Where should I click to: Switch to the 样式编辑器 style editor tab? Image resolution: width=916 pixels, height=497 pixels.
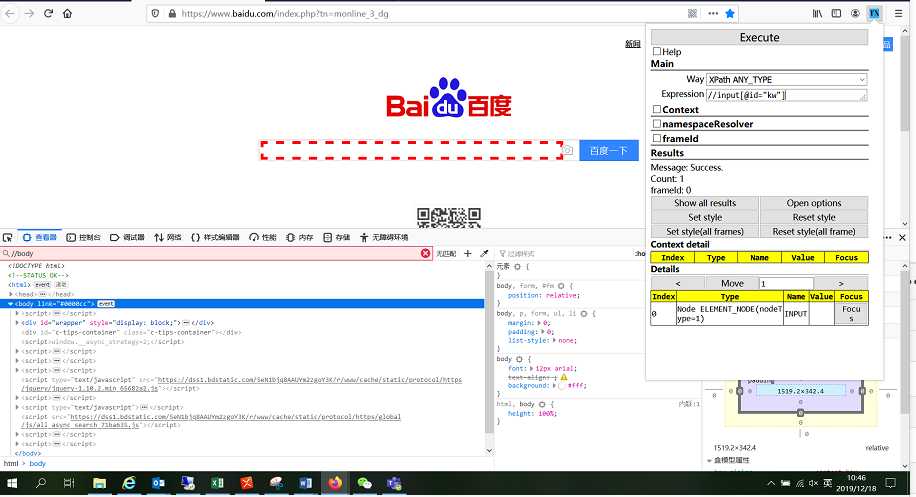216,238
